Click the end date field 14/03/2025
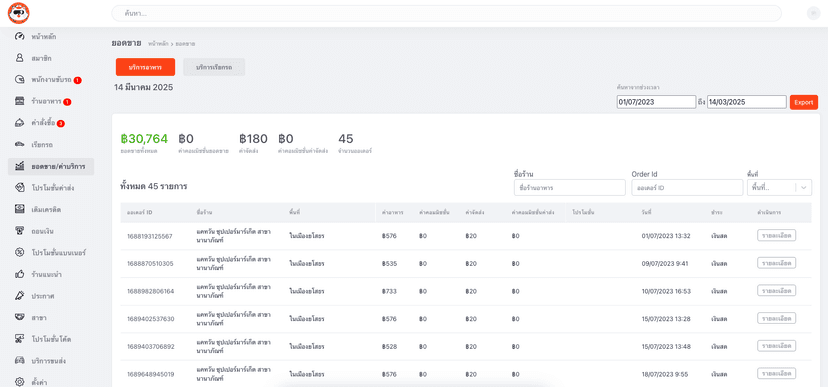828x387 pixels. click(x=747, y=102)
